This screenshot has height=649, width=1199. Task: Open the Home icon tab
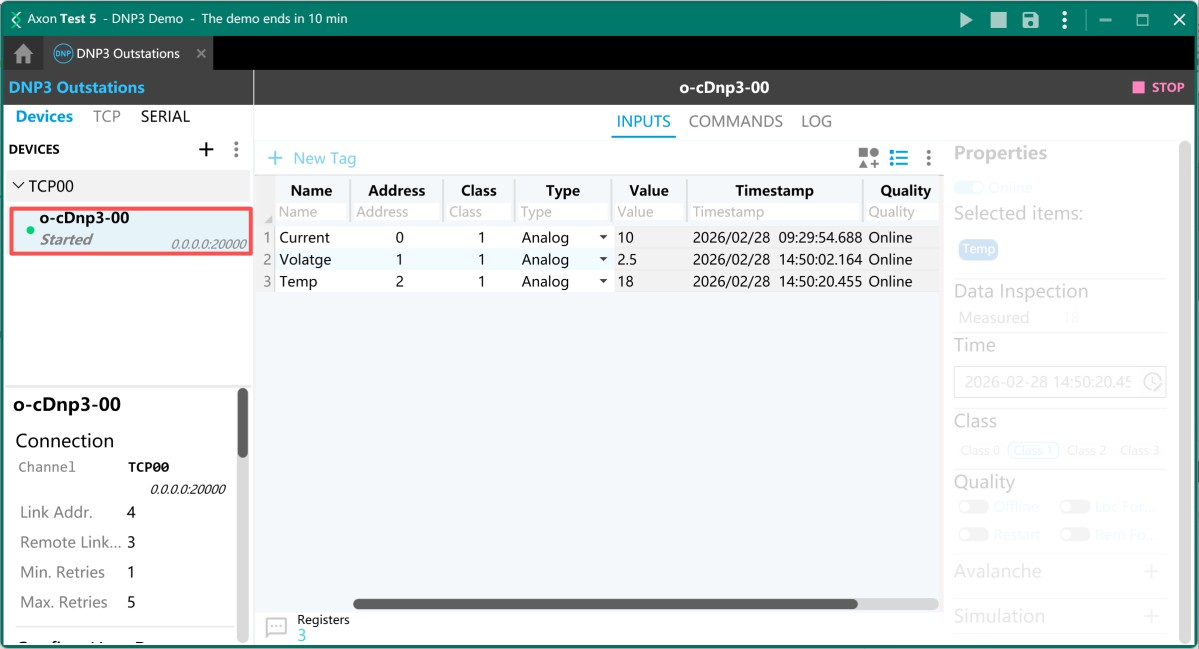click(x=24, y=54)
